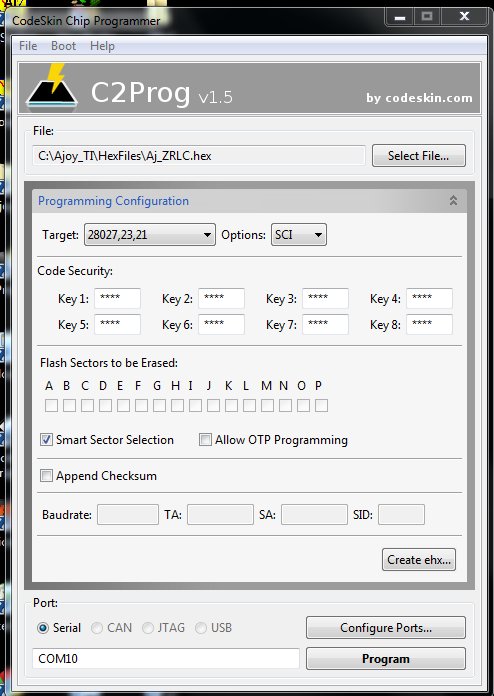494x696 pixels.
Task: Tick flash sector J checkbox
Action: [x=213, y=405]
